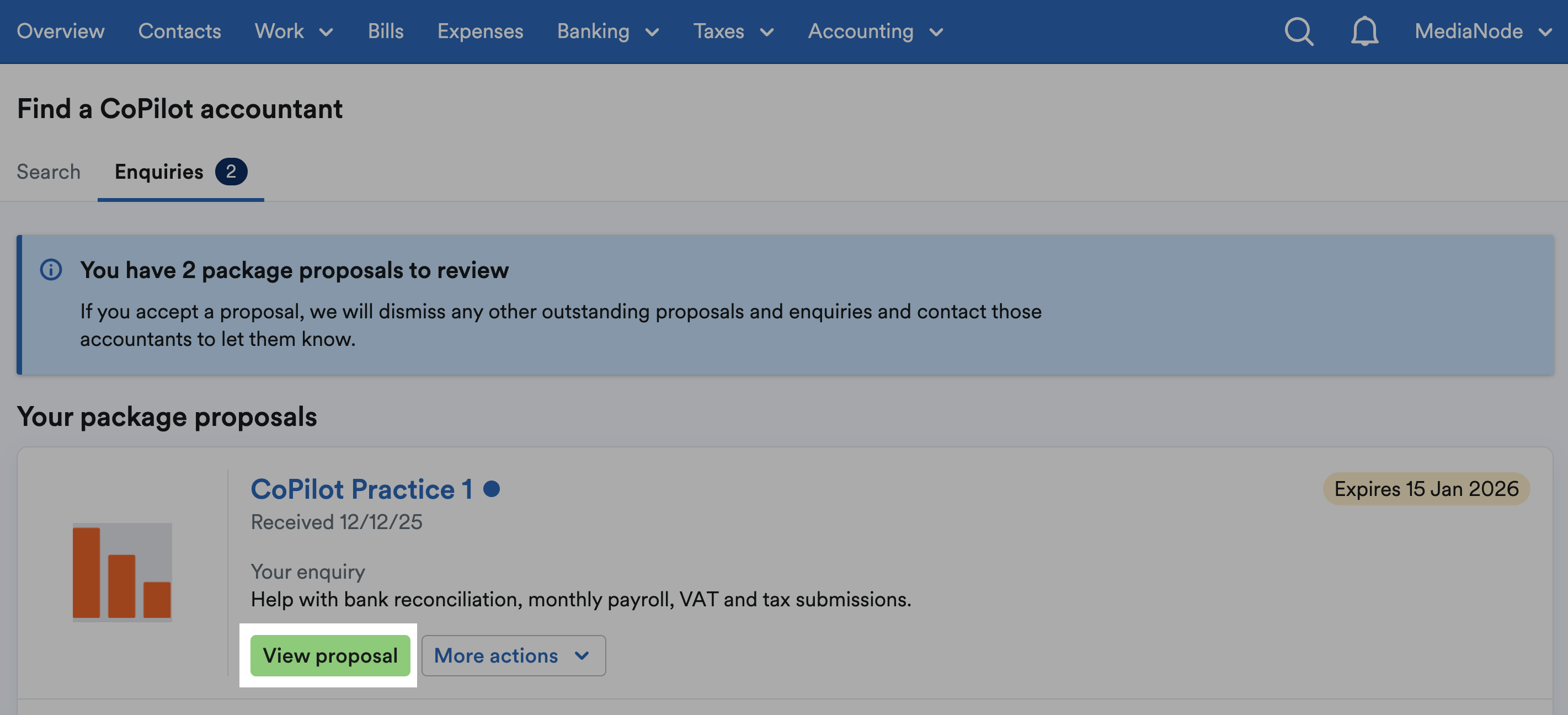Open the search magnifier icon
Image resolution: width=1568 pixels, height=715 pixels.
click(1298, 31)
